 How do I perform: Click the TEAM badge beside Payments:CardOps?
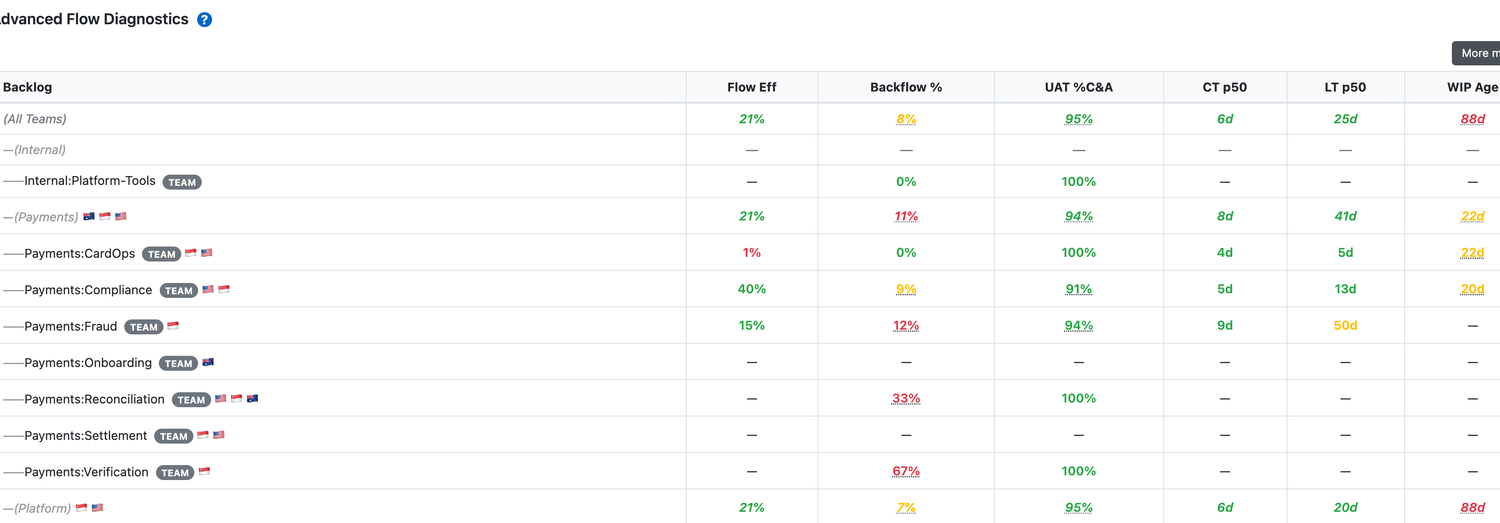(x=161, y=254)
